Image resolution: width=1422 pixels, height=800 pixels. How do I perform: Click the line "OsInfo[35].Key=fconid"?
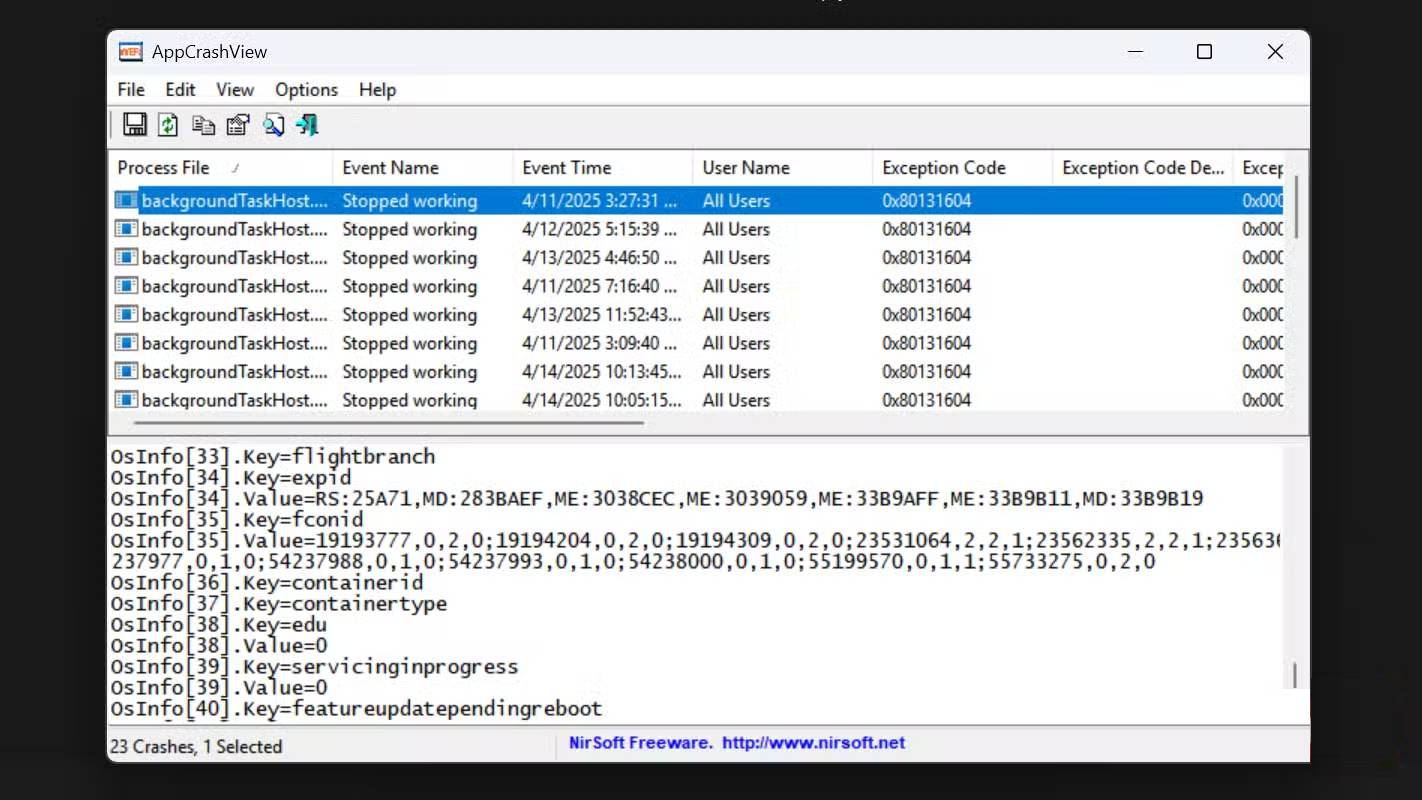[x=237, y=520]
